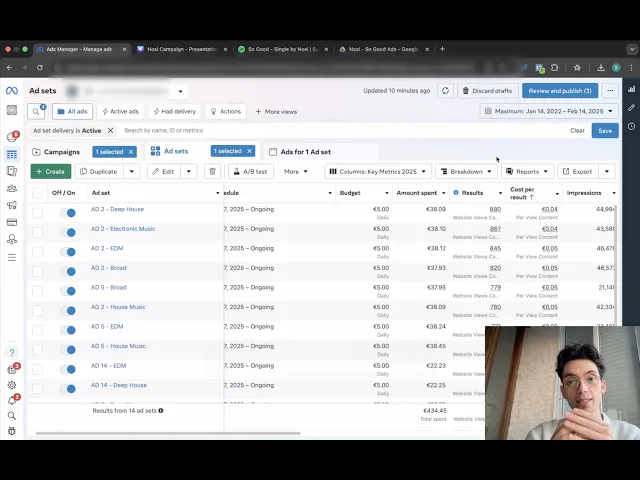
Task: Select the Had delivery view
Action: coord(175,111)
